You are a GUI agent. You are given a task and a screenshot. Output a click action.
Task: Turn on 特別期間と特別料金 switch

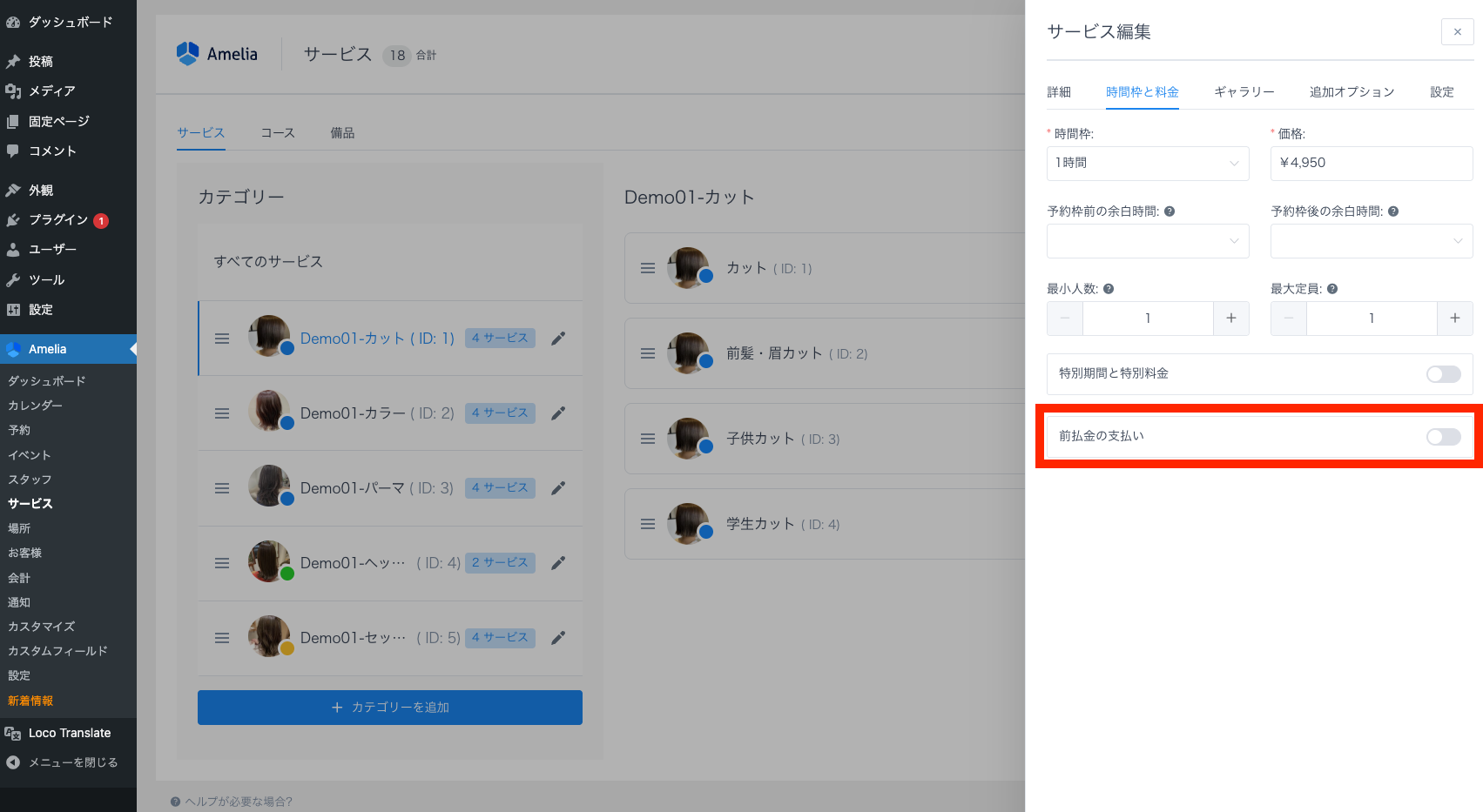[1443, 374]
